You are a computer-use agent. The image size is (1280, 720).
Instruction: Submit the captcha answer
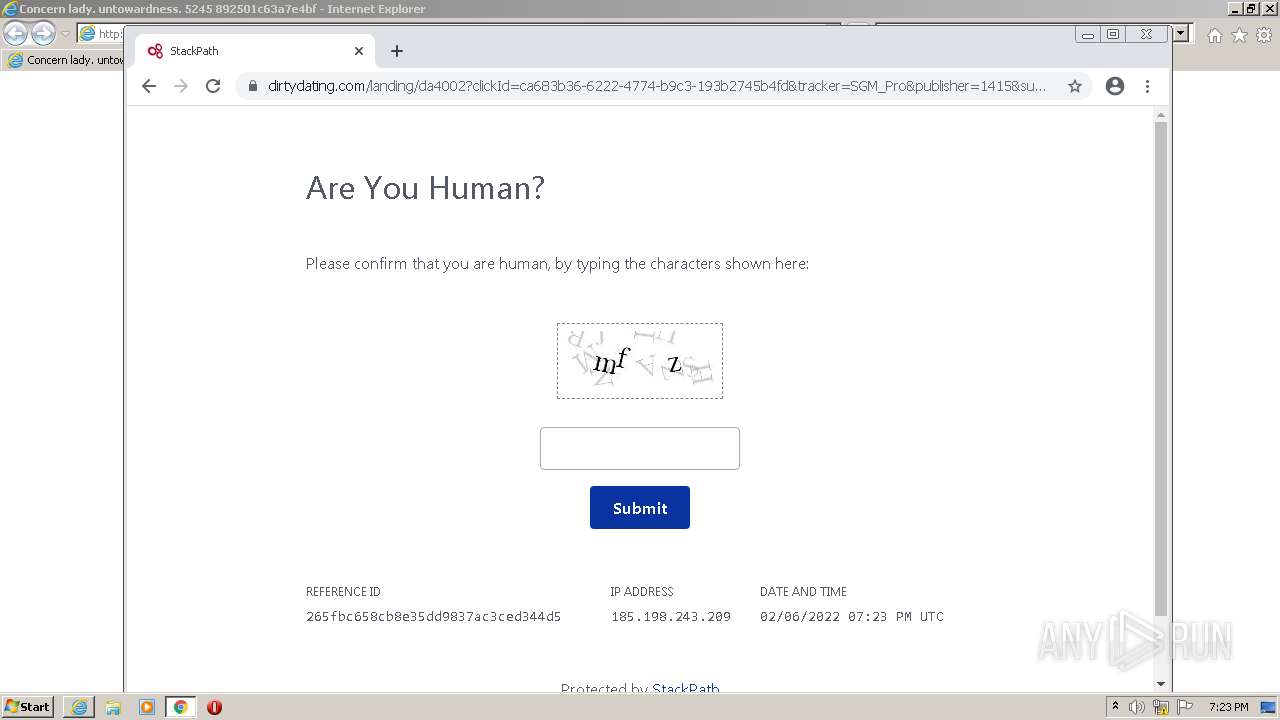tap(640, 508)
